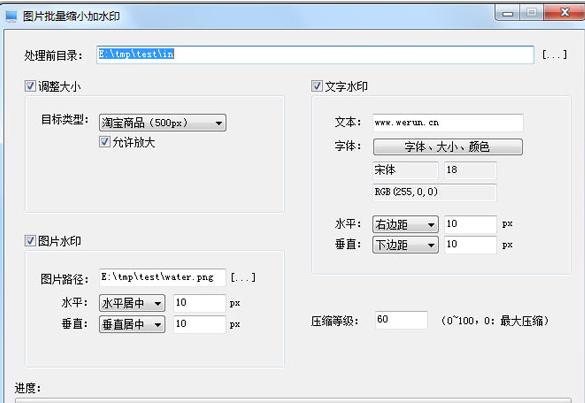
Task: Click the RGB (255,0,0) color display box
Action: [x=435, y=192]
